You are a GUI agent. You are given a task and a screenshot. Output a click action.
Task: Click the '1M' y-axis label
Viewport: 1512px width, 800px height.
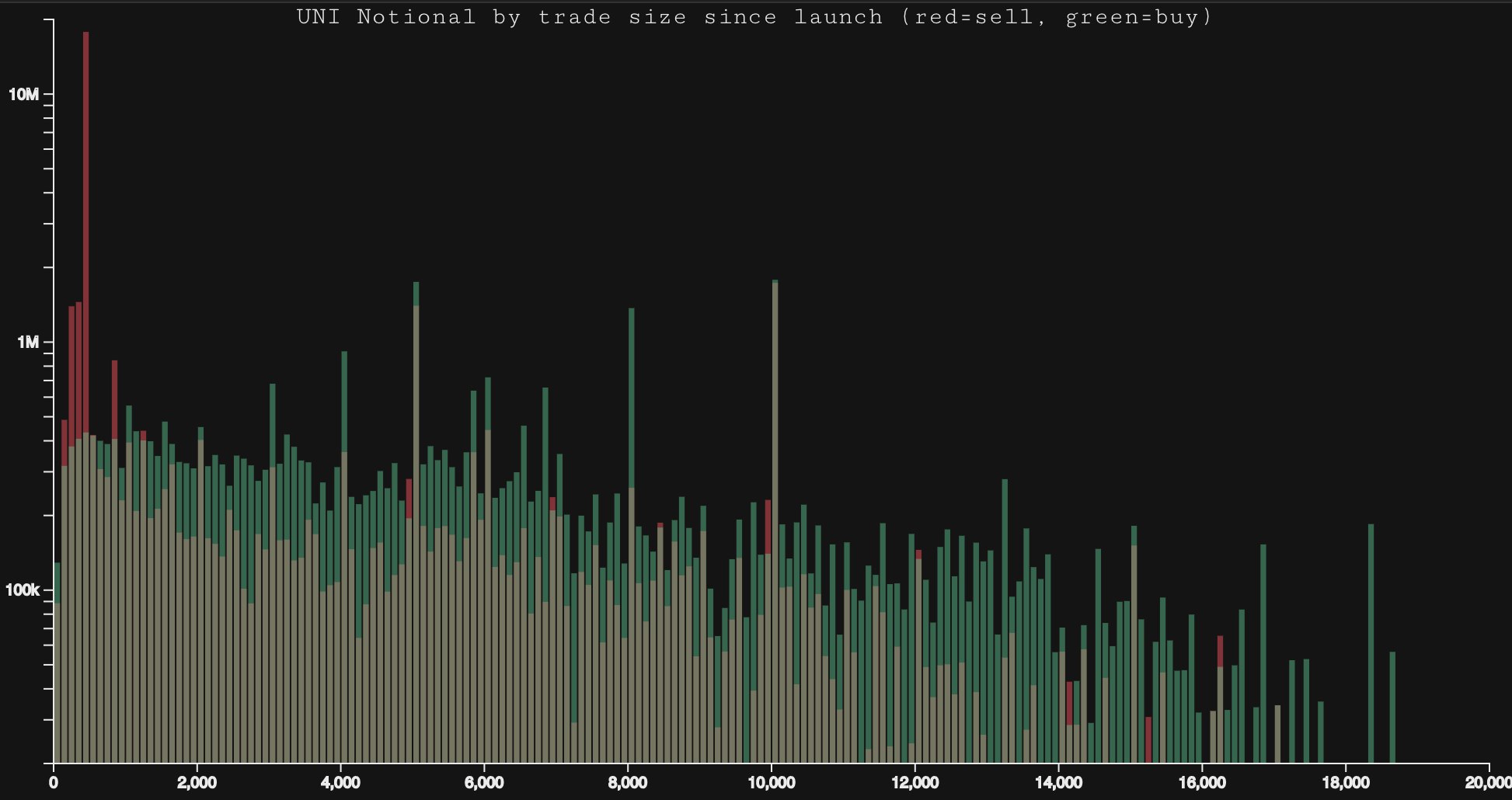pyautogui.click(x=27, y=343)
